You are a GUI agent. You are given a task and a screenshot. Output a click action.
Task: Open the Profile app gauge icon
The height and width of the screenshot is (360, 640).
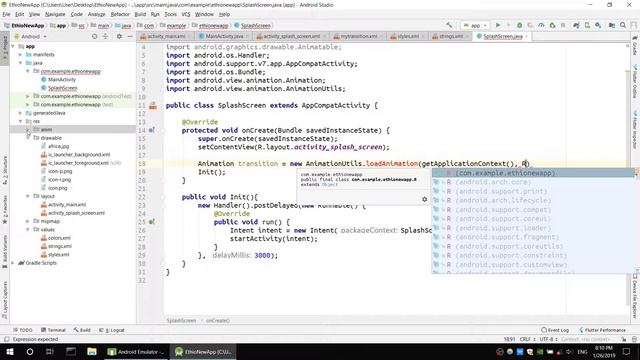541,25
